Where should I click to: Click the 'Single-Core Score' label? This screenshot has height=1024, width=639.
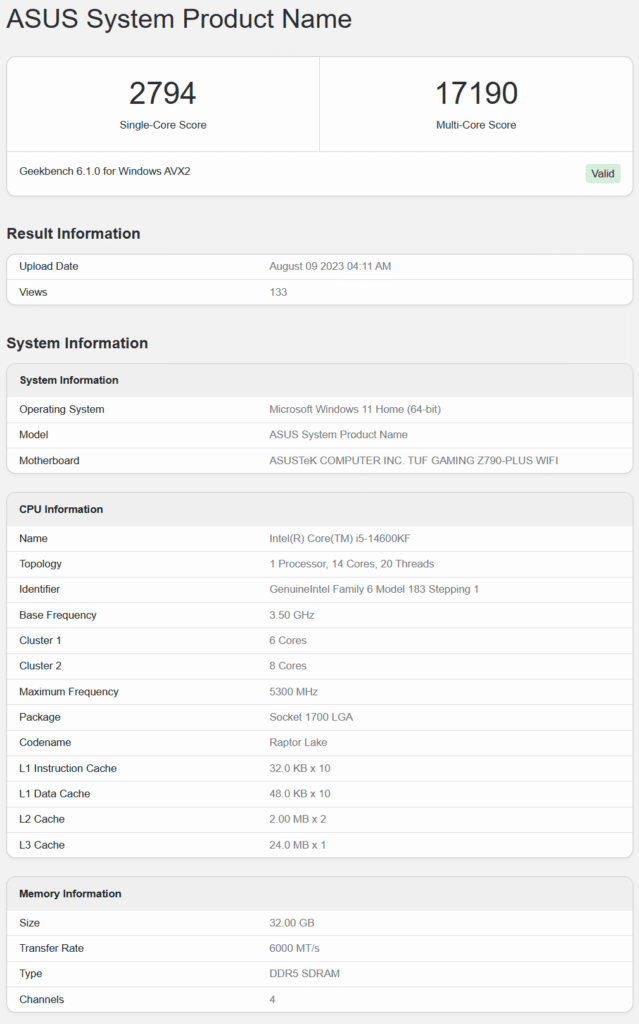pos(163,125)
